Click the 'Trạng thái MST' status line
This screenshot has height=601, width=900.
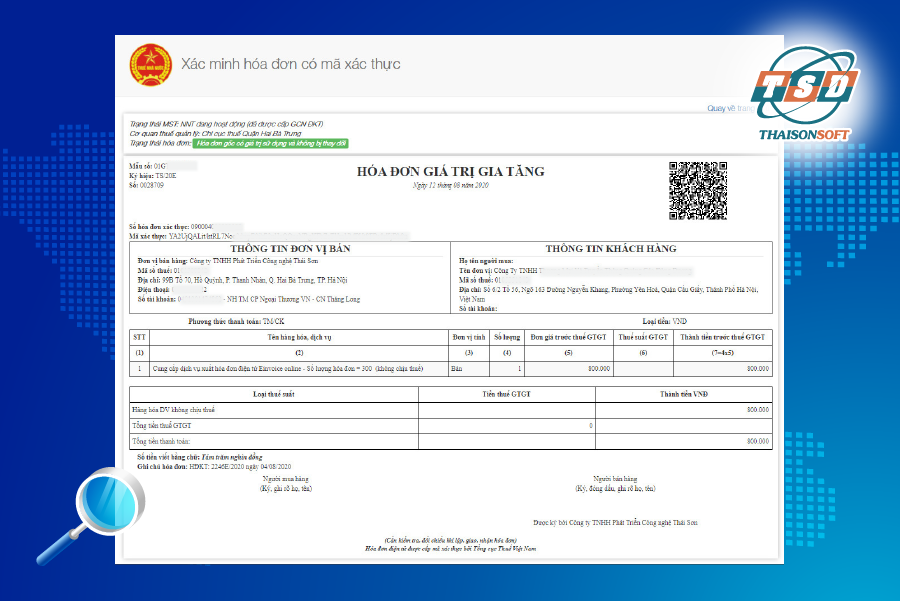226,124
